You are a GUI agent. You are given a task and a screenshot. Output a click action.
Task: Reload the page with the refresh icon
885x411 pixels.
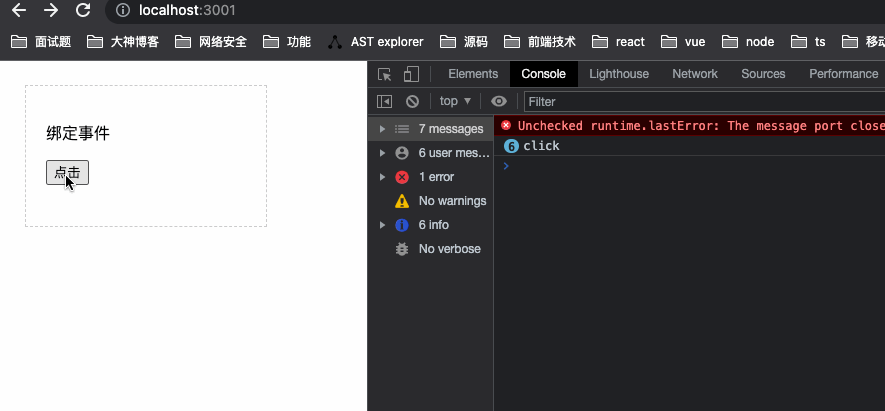pos(83,11)
